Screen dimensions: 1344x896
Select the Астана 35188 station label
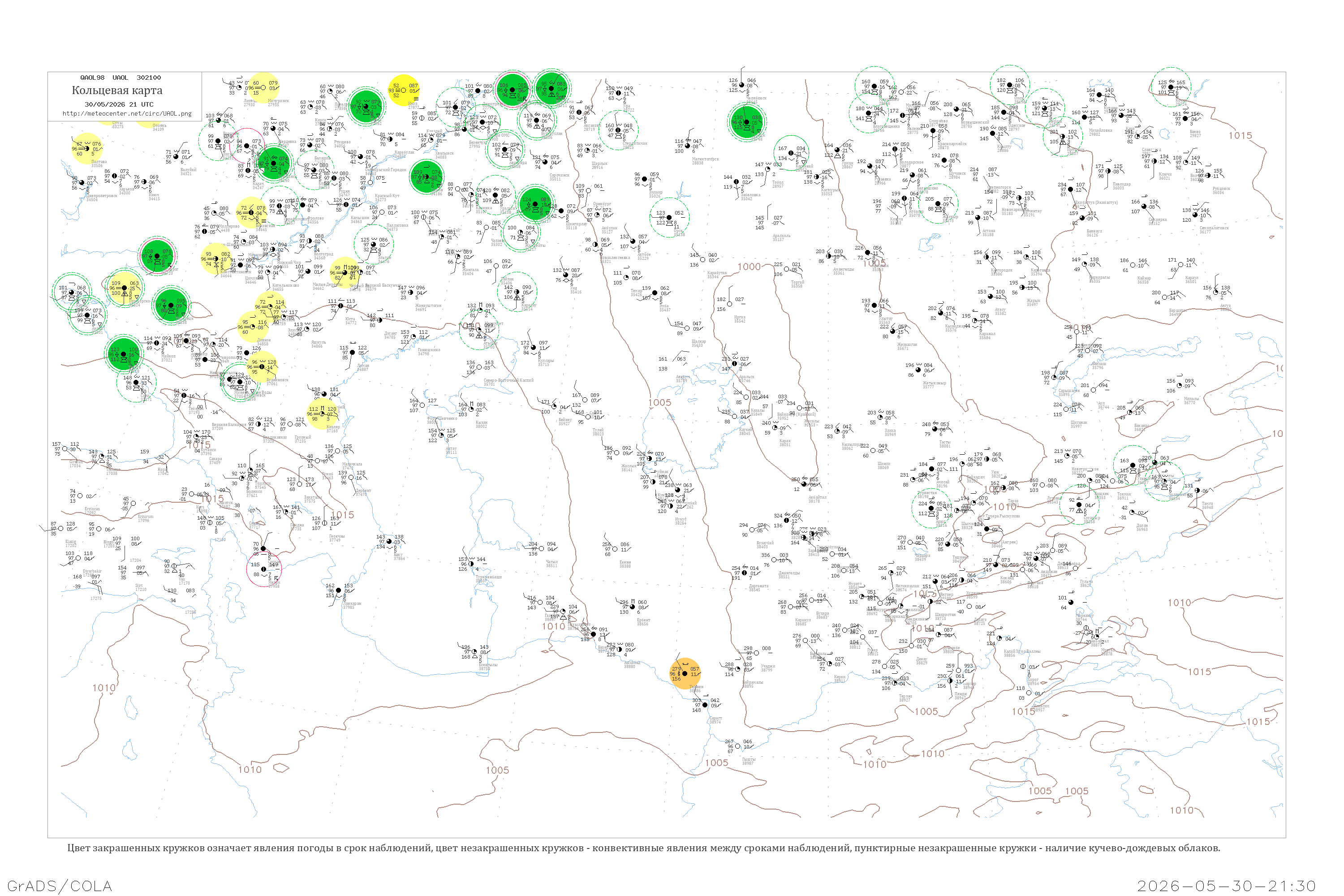989,233
